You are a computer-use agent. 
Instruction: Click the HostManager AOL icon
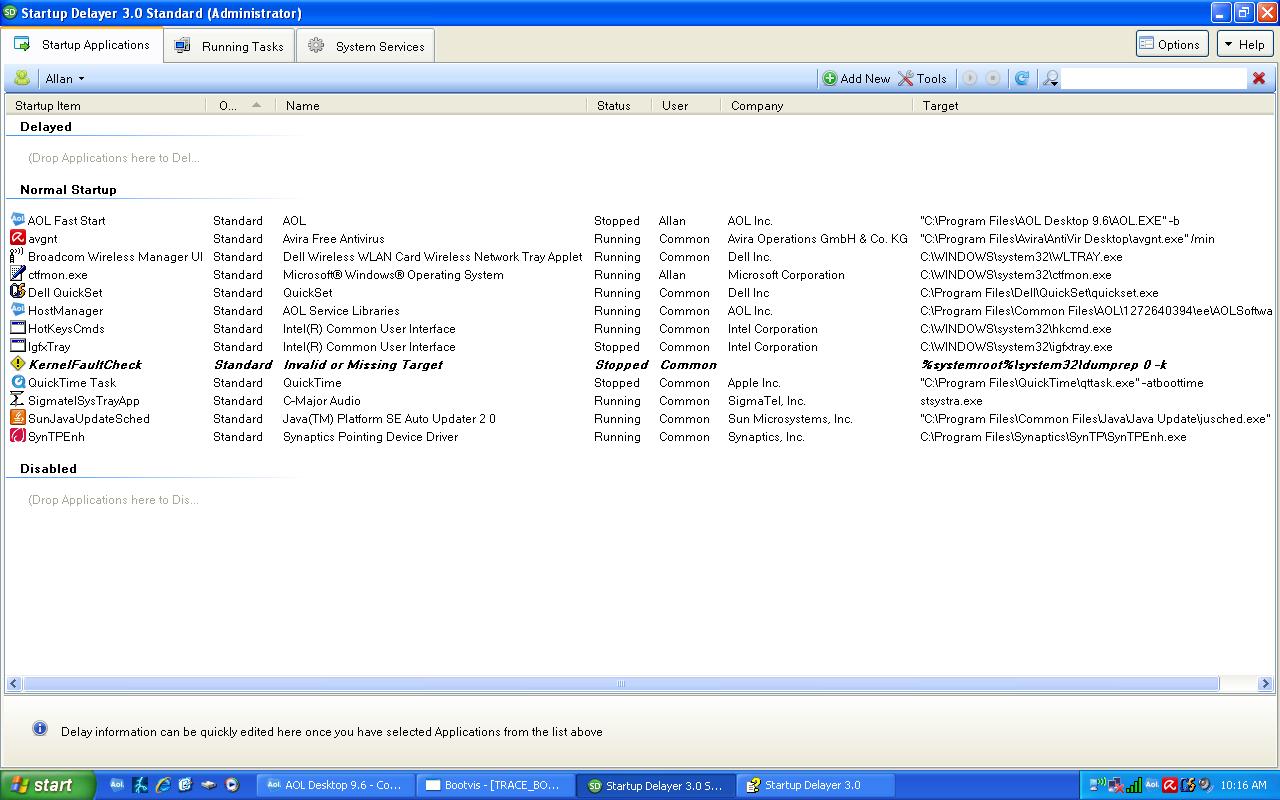(18, 310)
